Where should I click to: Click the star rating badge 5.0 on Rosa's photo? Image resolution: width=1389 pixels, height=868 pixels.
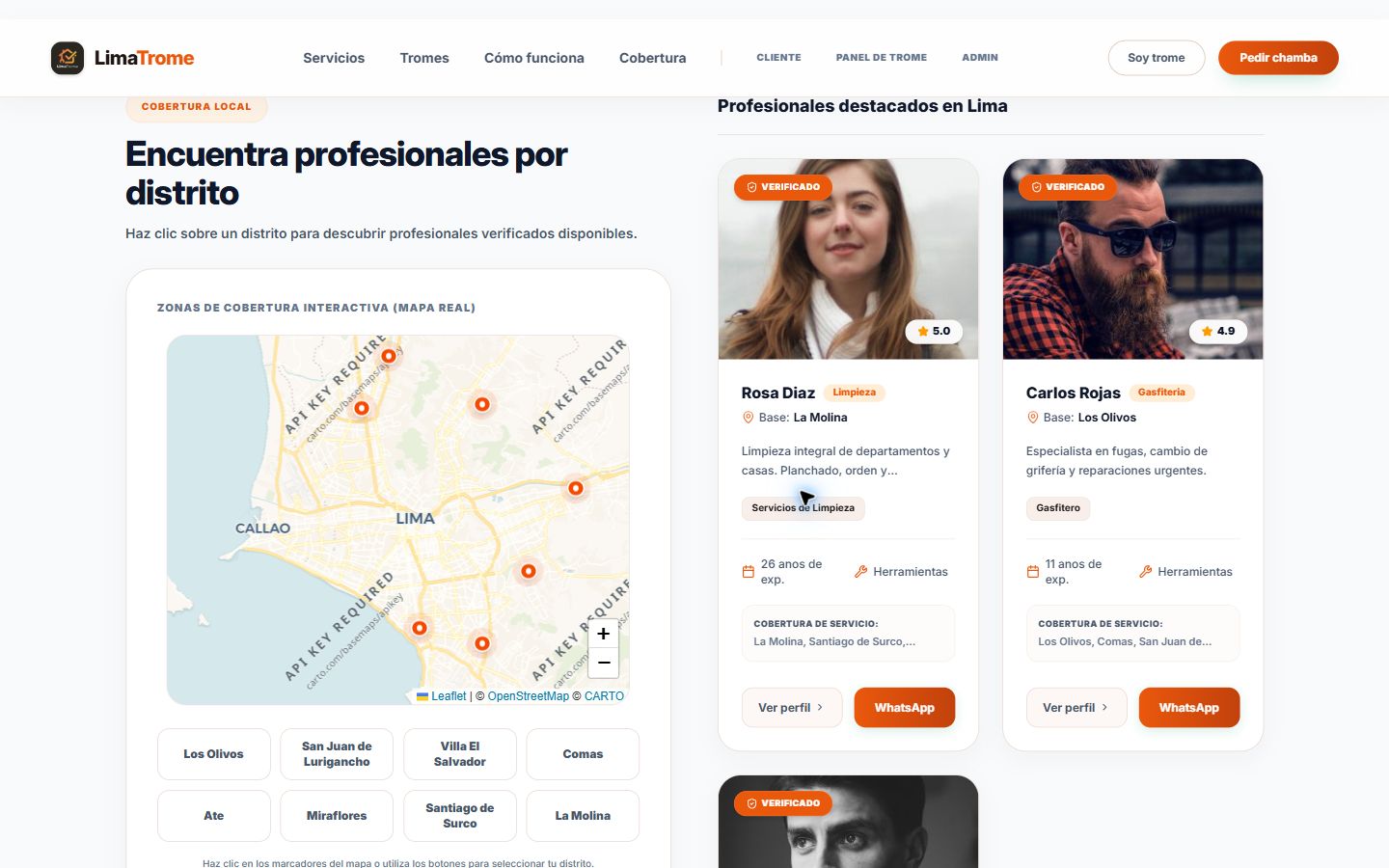coord(934,331)
